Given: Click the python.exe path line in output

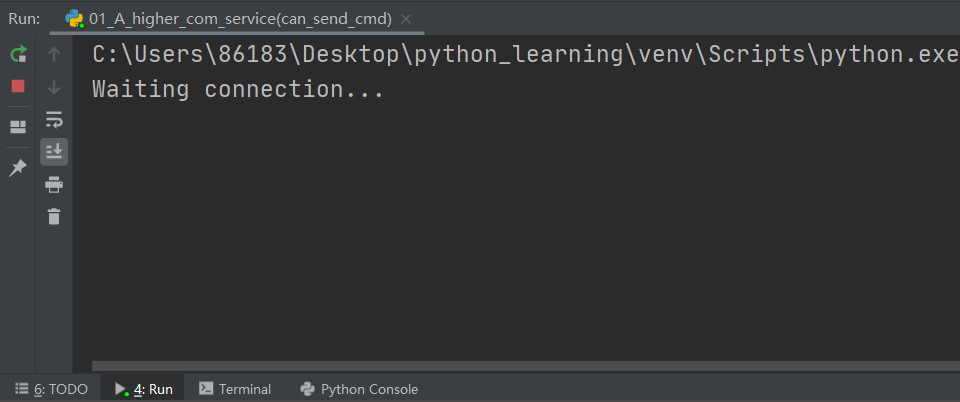Looking at the screenshot, I should [x=526, y=54].
